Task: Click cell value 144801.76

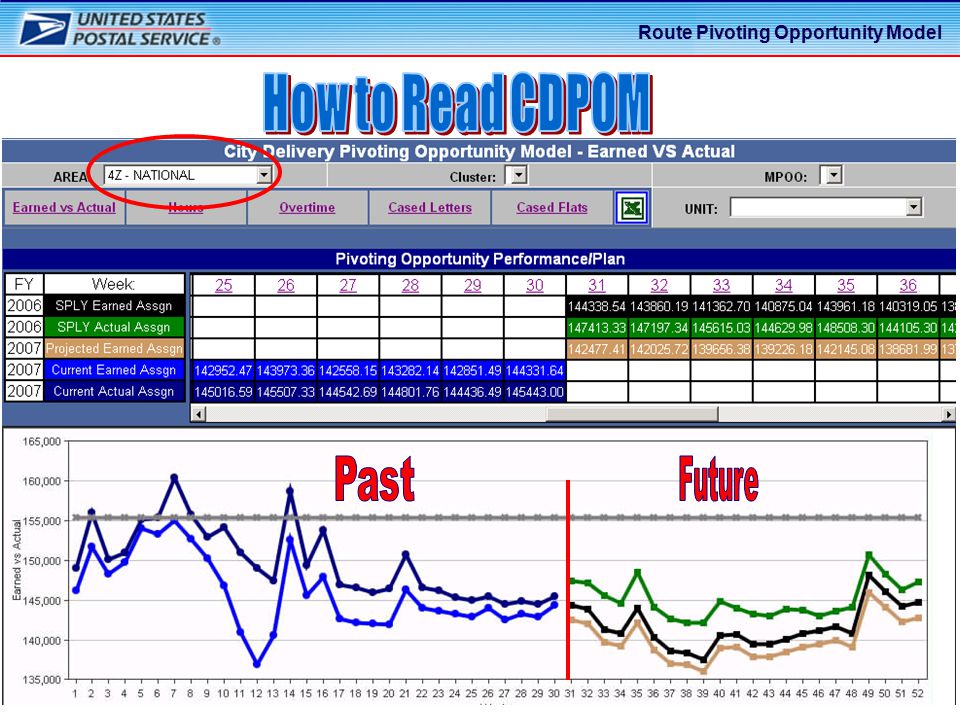Action: (410, 392)
